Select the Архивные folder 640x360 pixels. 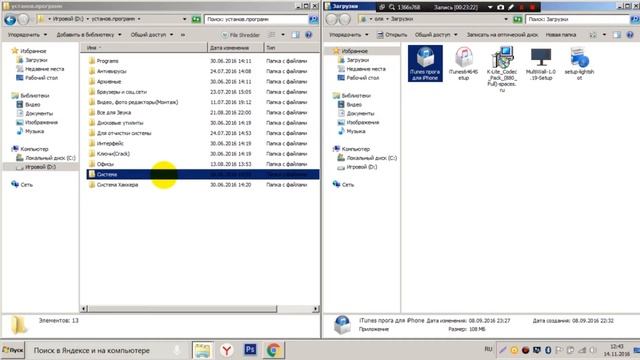click(x=109, y=82)
